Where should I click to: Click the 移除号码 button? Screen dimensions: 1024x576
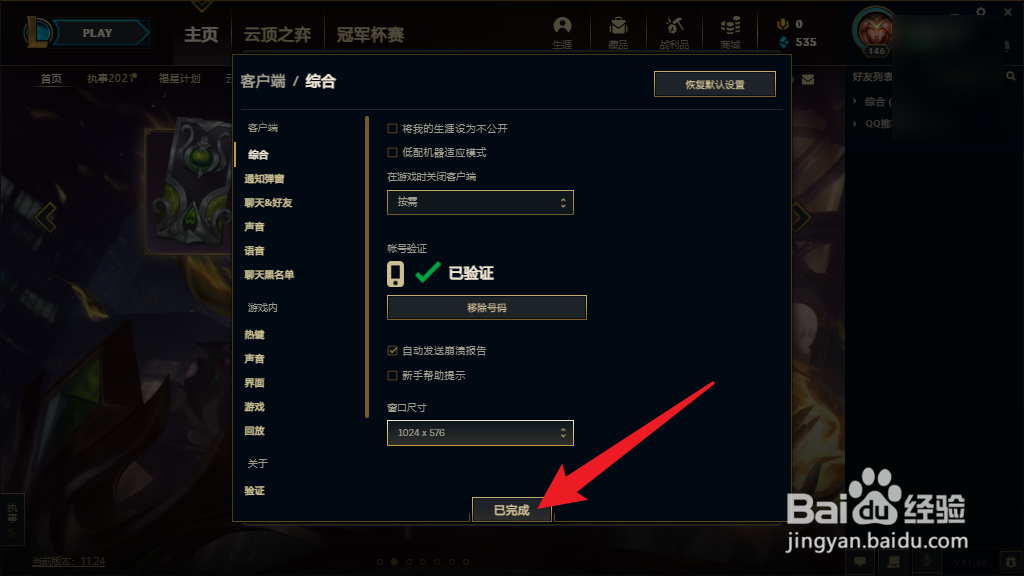pyautogui.click(x=487, y=308)
